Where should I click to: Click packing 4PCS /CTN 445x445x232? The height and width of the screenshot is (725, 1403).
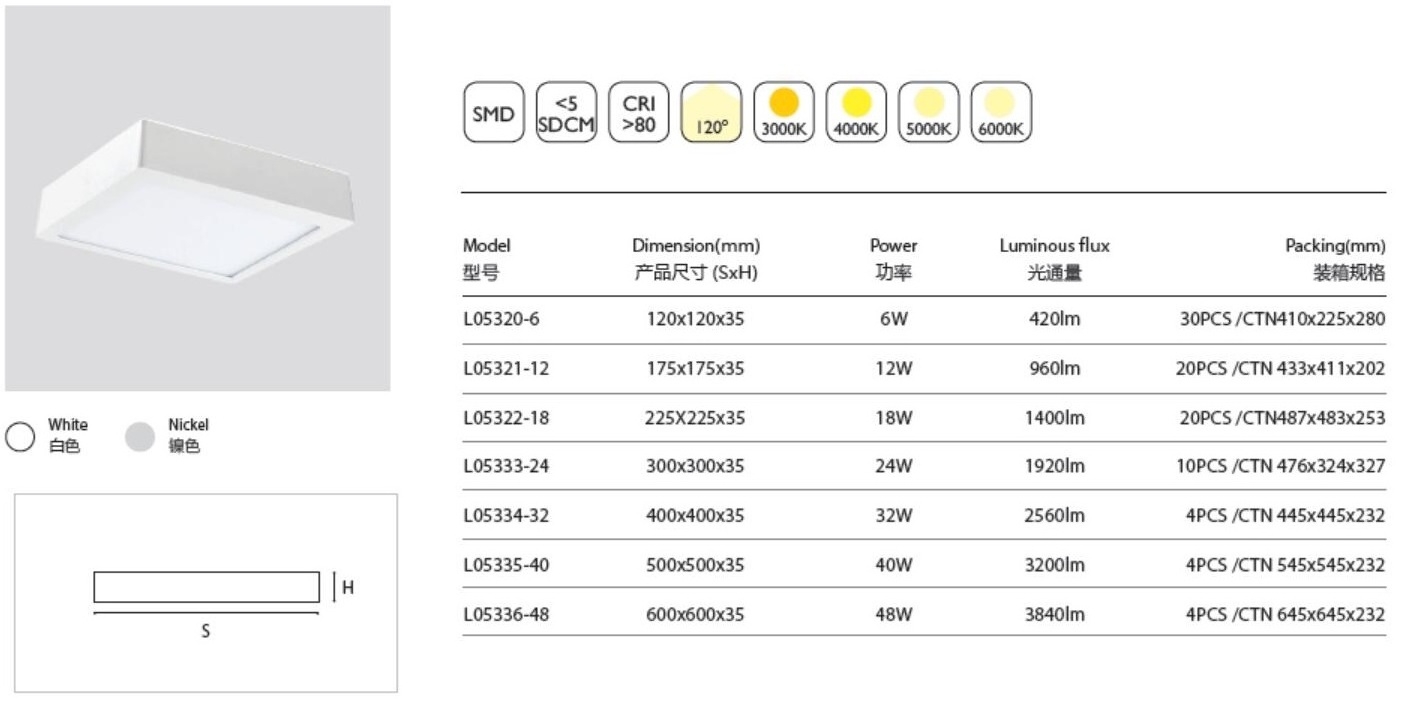point(1286,516)
